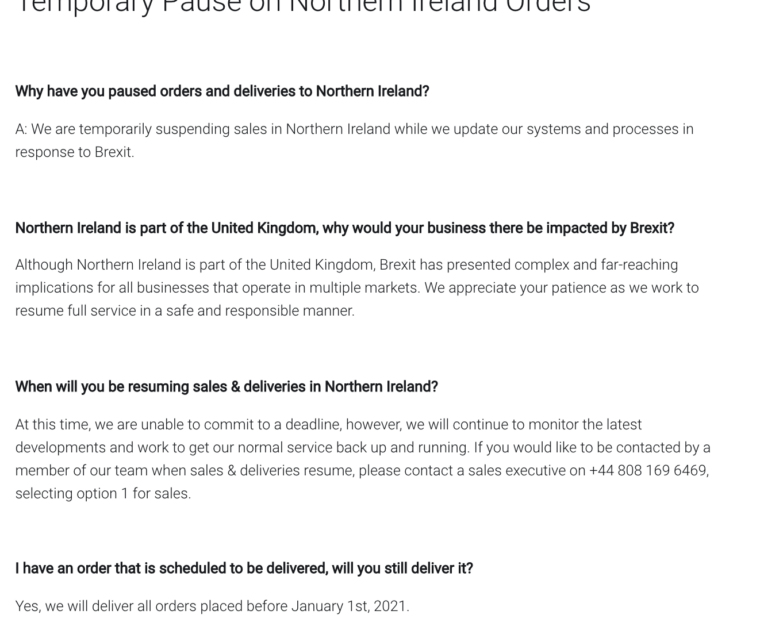This screenshot has width=760, height=630.
Task: Click "United Kingdom" in the bold question heading
Action: [264, 228]
